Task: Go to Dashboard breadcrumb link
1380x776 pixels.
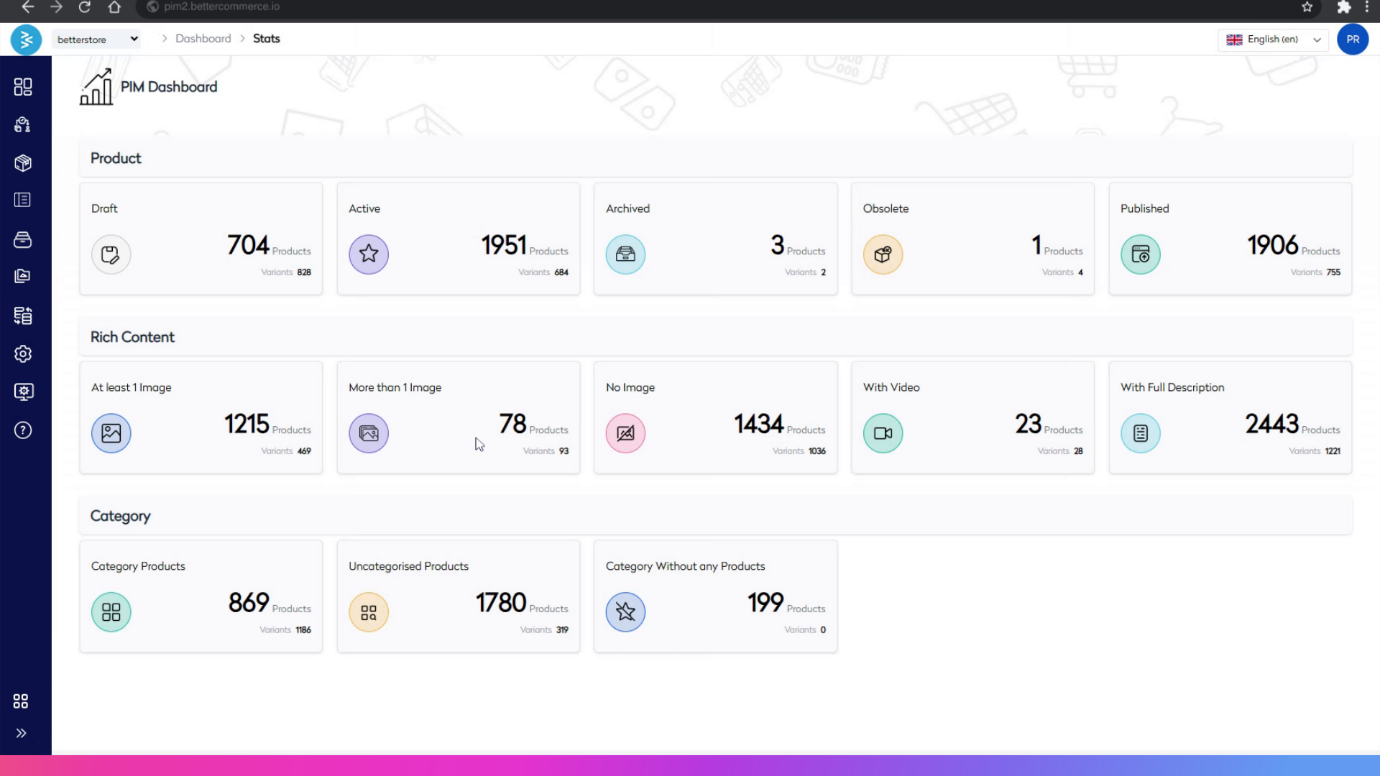Action: coord(203,39)
